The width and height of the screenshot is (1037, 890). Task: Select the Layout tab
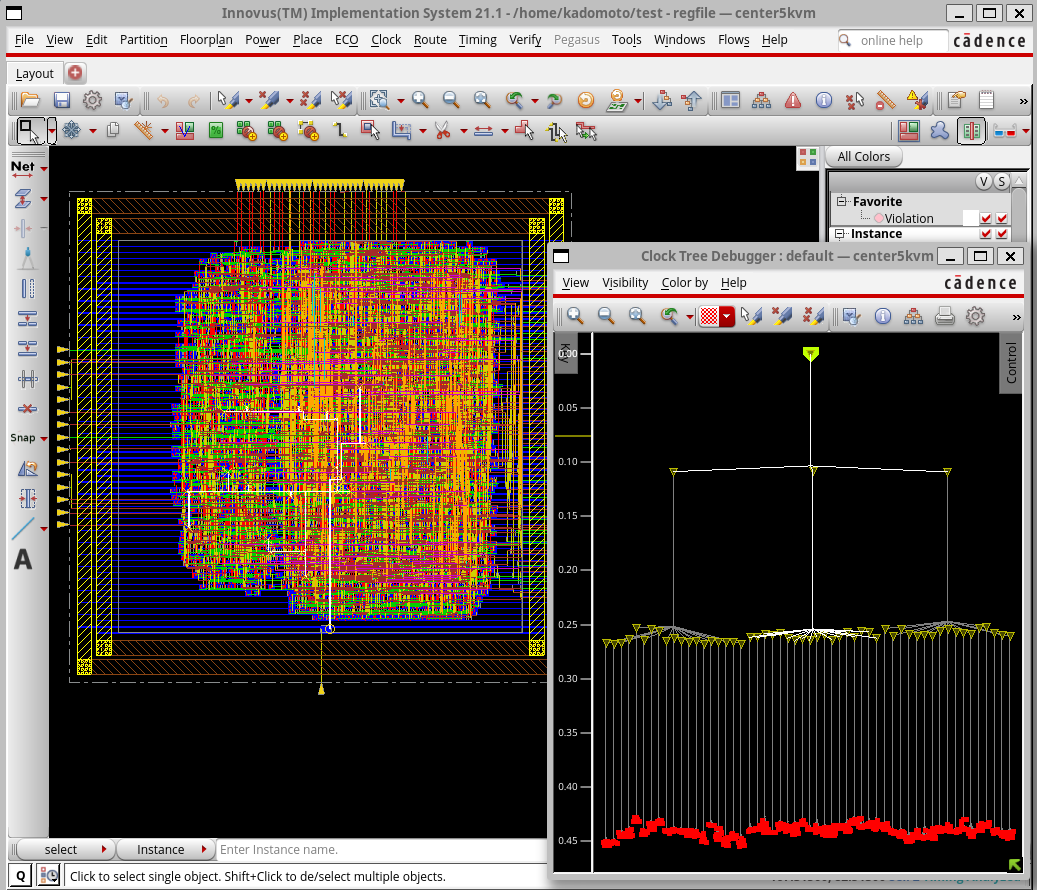34,73
